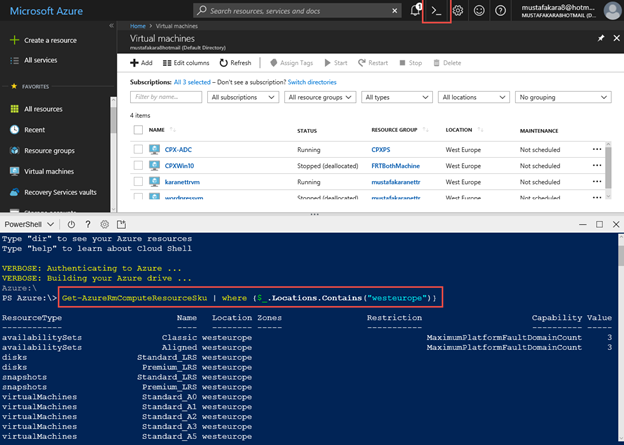Open the account avatar menu

[612, 11]
